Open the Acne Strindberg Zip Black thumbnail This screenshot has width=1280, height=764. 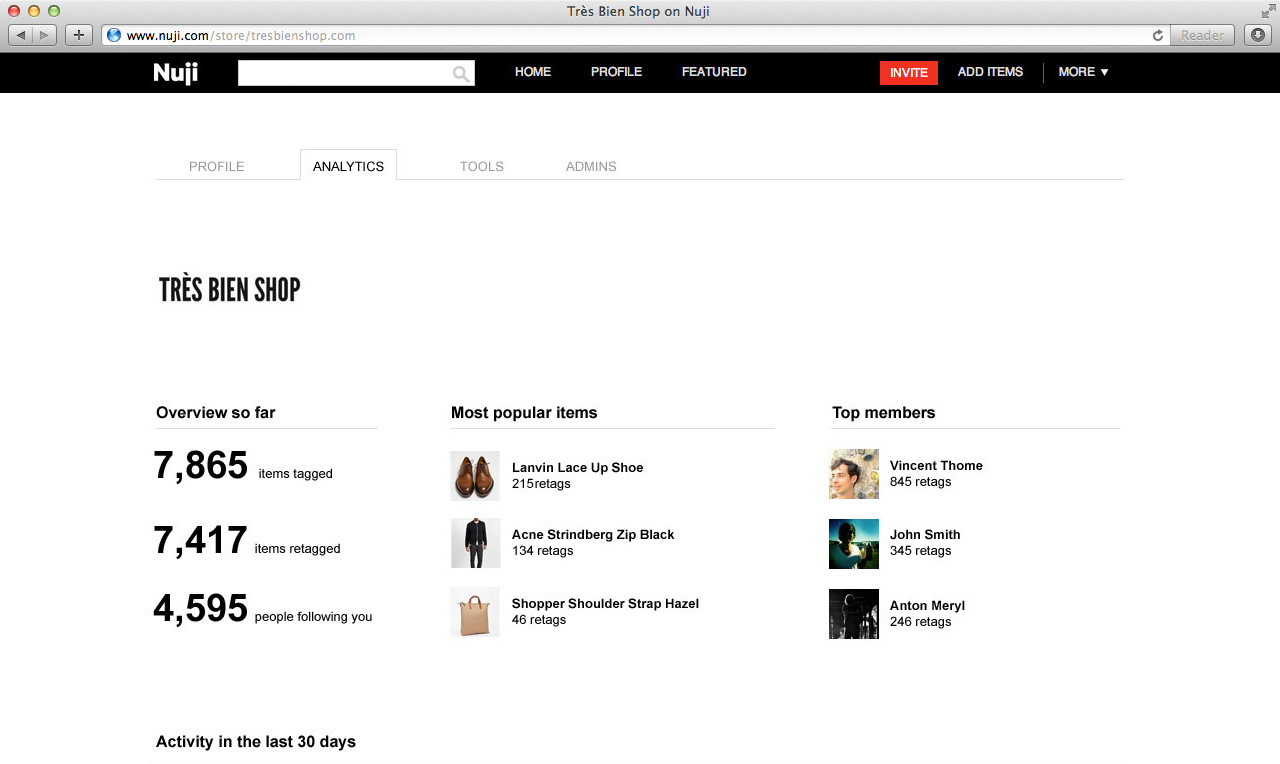coord(475,543)
